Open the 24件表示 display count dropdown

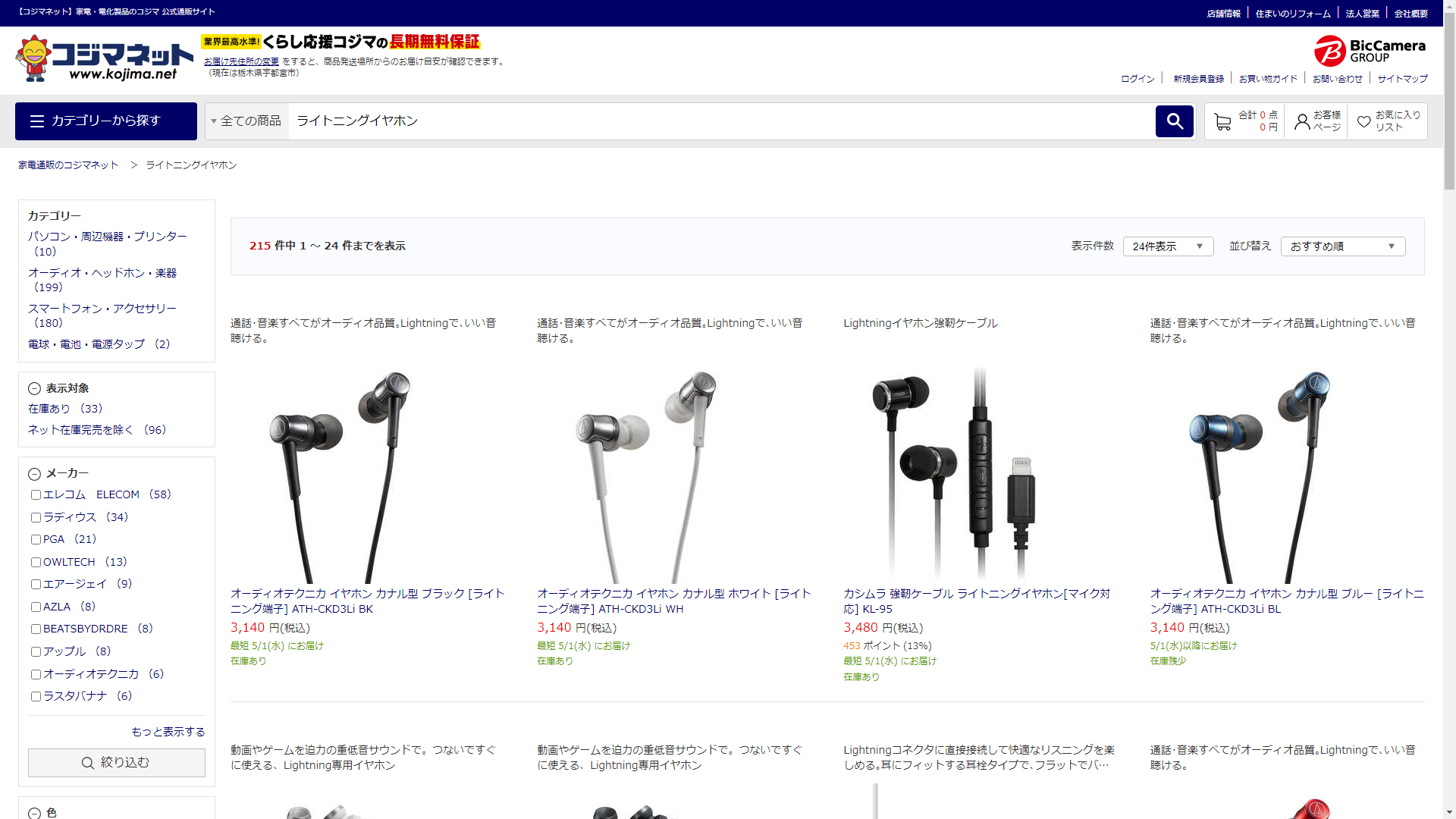point(1167,246)
